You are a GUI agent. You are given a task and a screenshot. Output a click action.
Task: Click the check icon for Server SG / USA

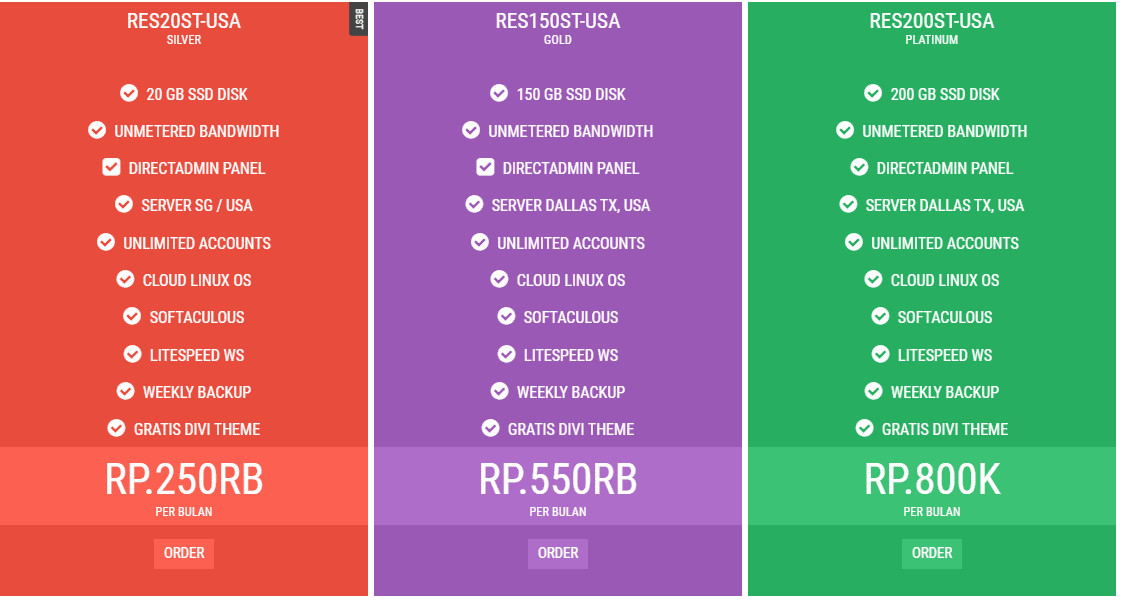pos(124,205)
